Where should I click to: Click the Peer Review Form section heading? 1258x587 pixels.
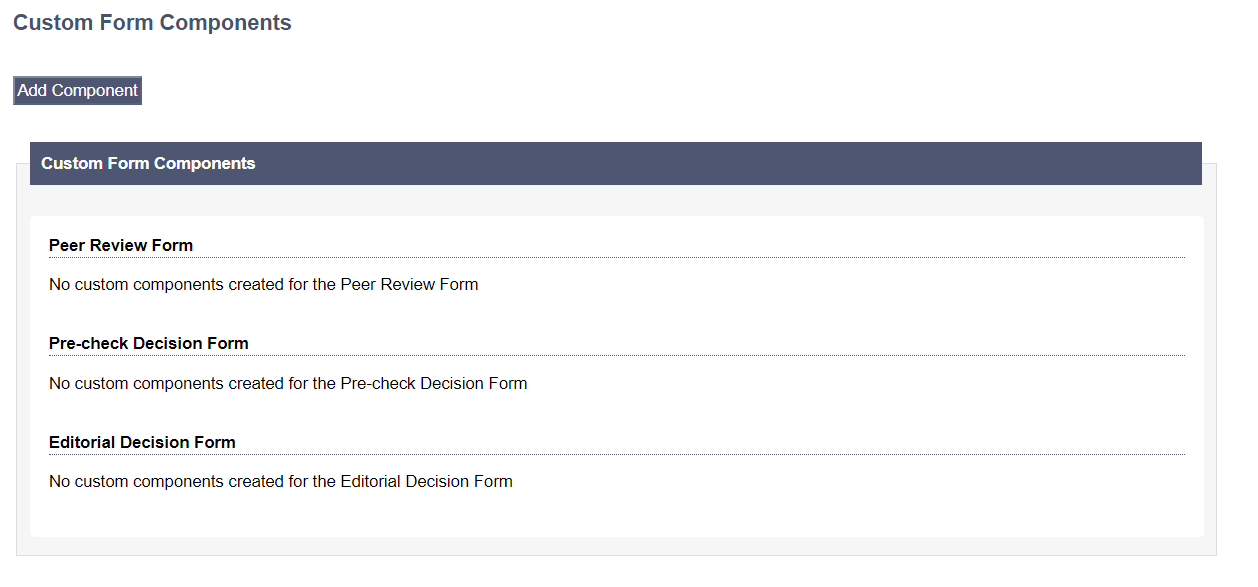click(121, 245)
